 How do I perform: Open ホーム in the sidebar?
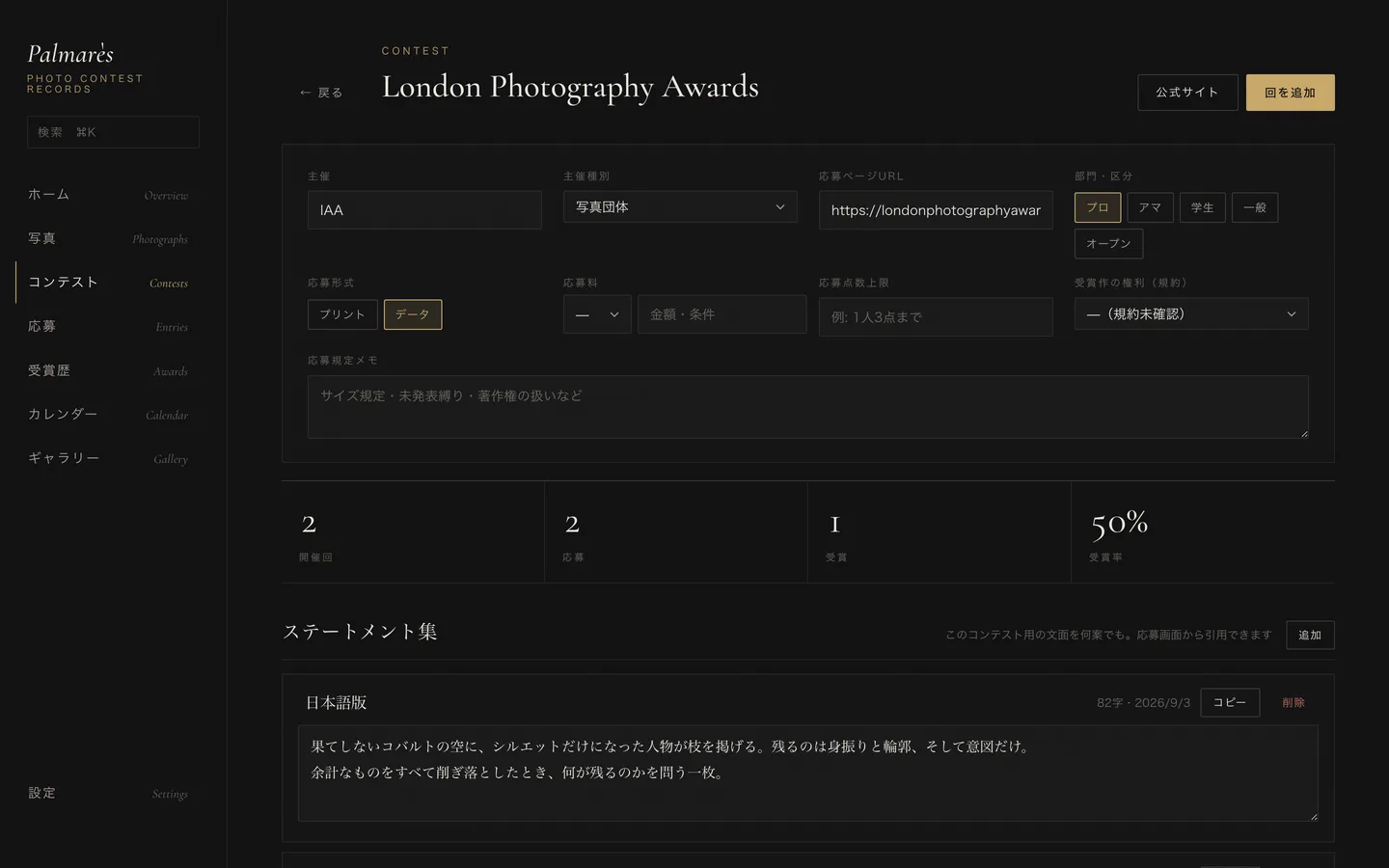(108, 195)
